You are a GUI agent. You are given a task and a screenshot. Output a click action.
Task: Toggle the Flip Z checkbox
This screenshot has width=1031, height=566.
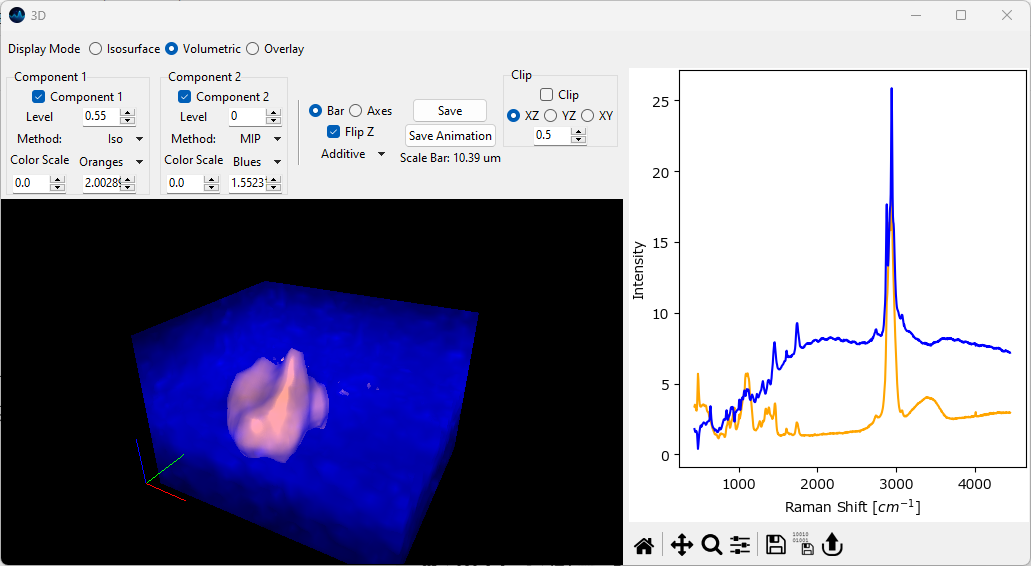334,131
